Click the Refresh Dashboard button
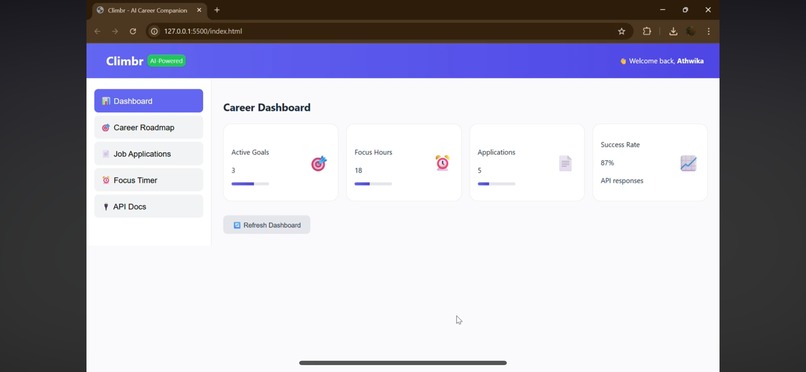The image size is (806, 372). pyautogui.click(x=267, y=225)
